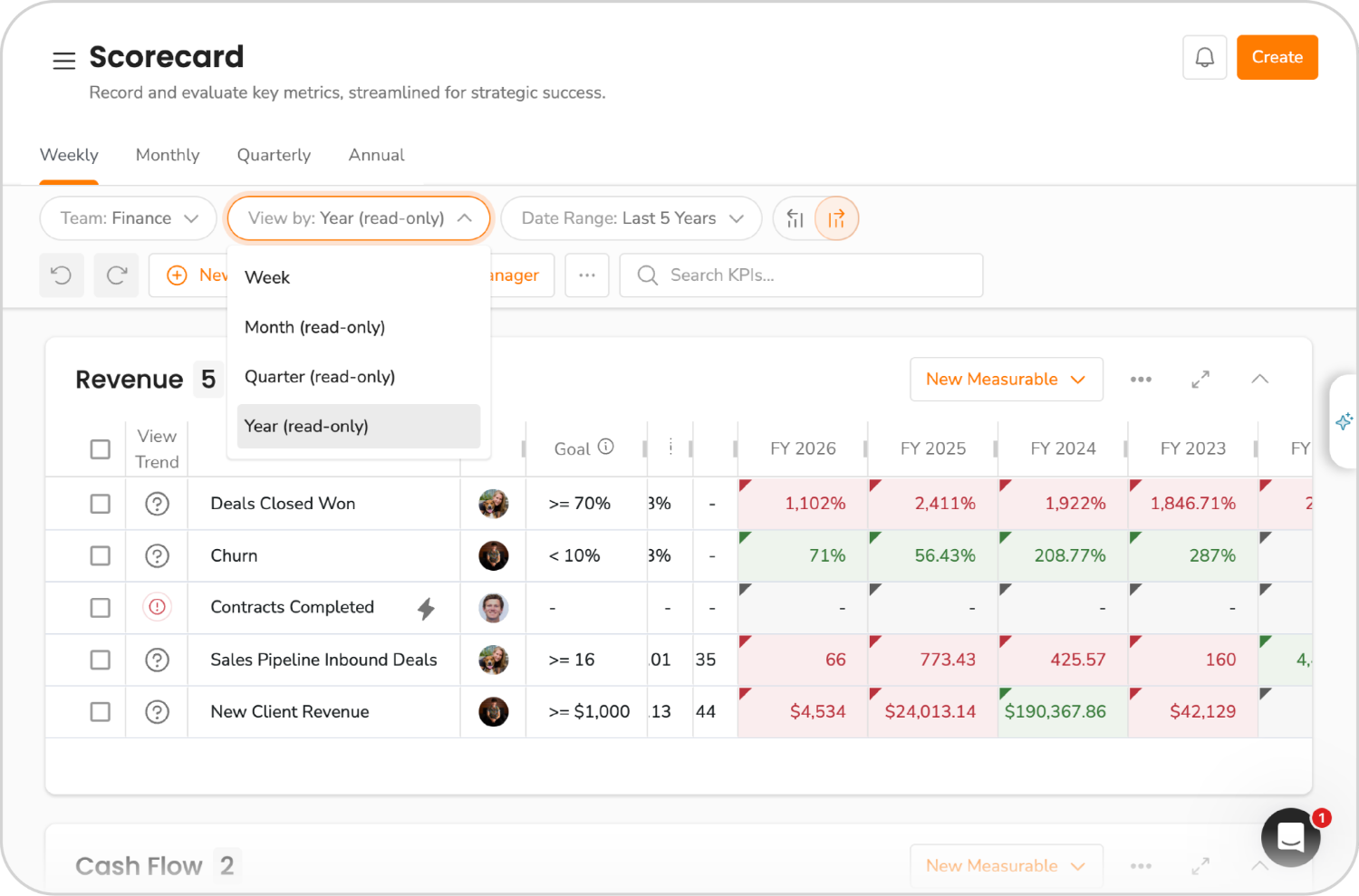Click the Search KPIs field
1359x896 pixels.
pos(801,275)
